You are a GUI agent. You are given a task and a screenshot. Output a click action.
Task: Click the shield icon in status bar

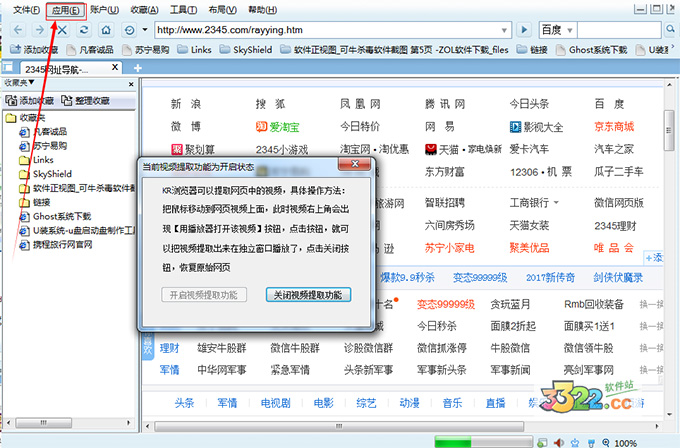[591, 443]
